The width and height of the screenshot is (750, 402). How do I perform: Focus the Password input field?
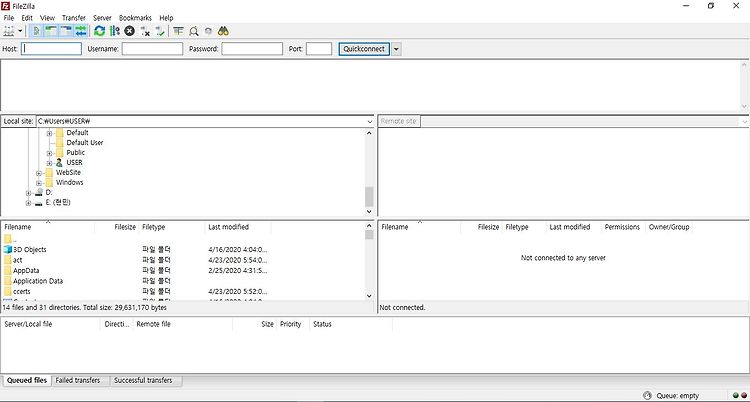coord(252,49)
